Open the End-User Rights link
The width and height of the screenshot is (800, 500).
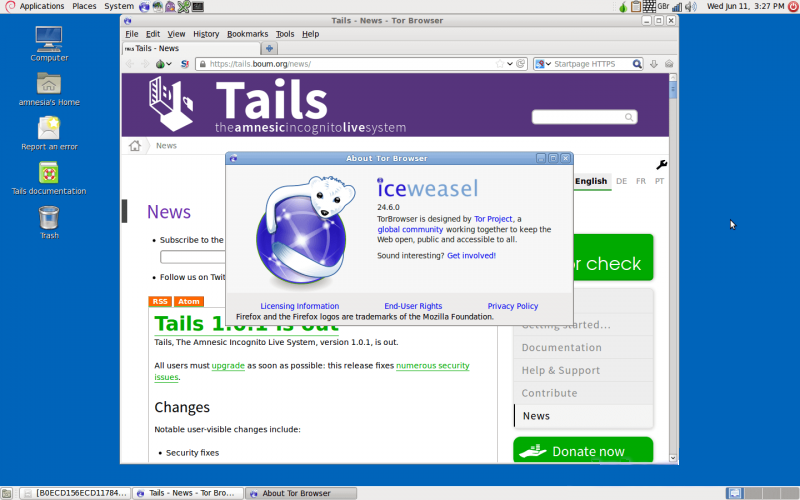413,306
